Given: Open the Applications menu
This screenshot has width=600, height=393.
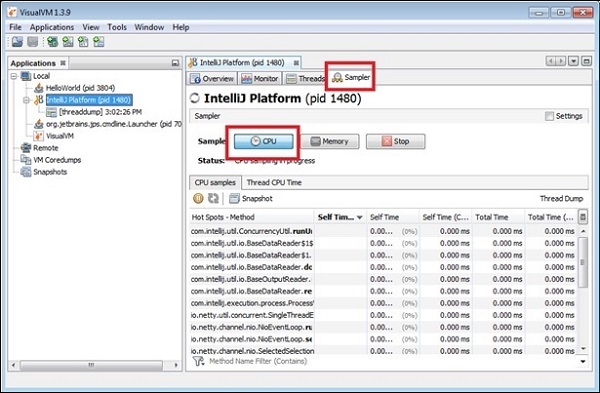Looking at the screenshot, I should [52, 27].
